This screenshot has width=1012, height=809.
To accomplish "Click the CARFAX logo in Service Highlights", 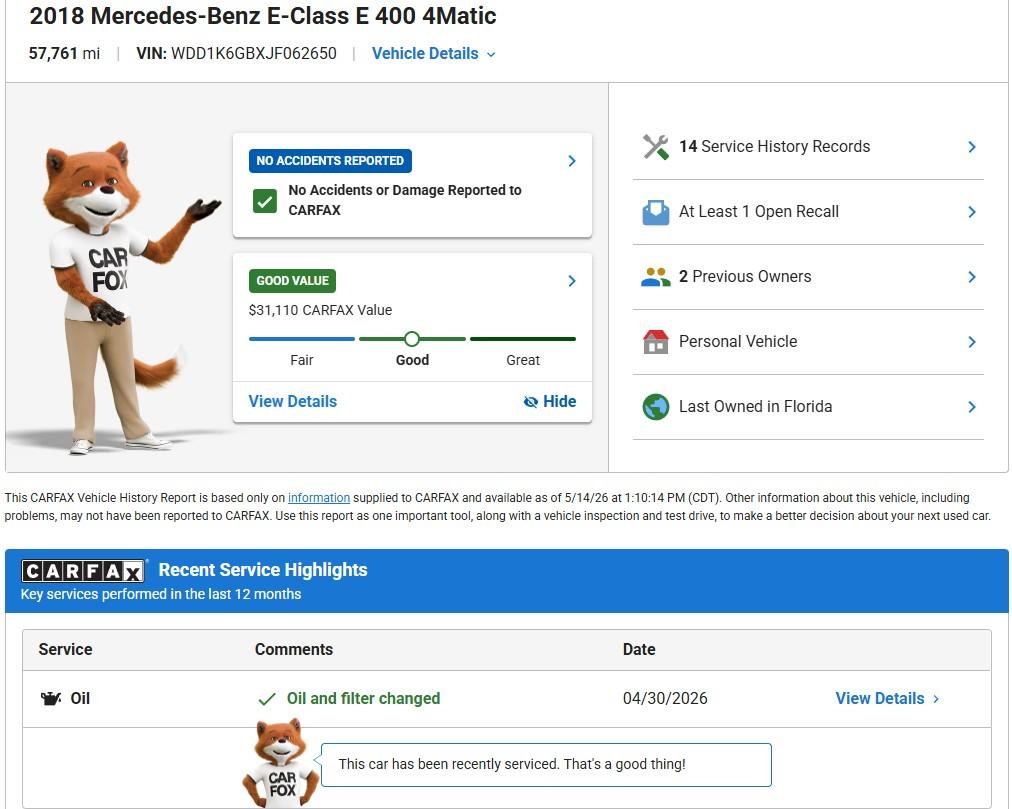I will pos(83,571).
